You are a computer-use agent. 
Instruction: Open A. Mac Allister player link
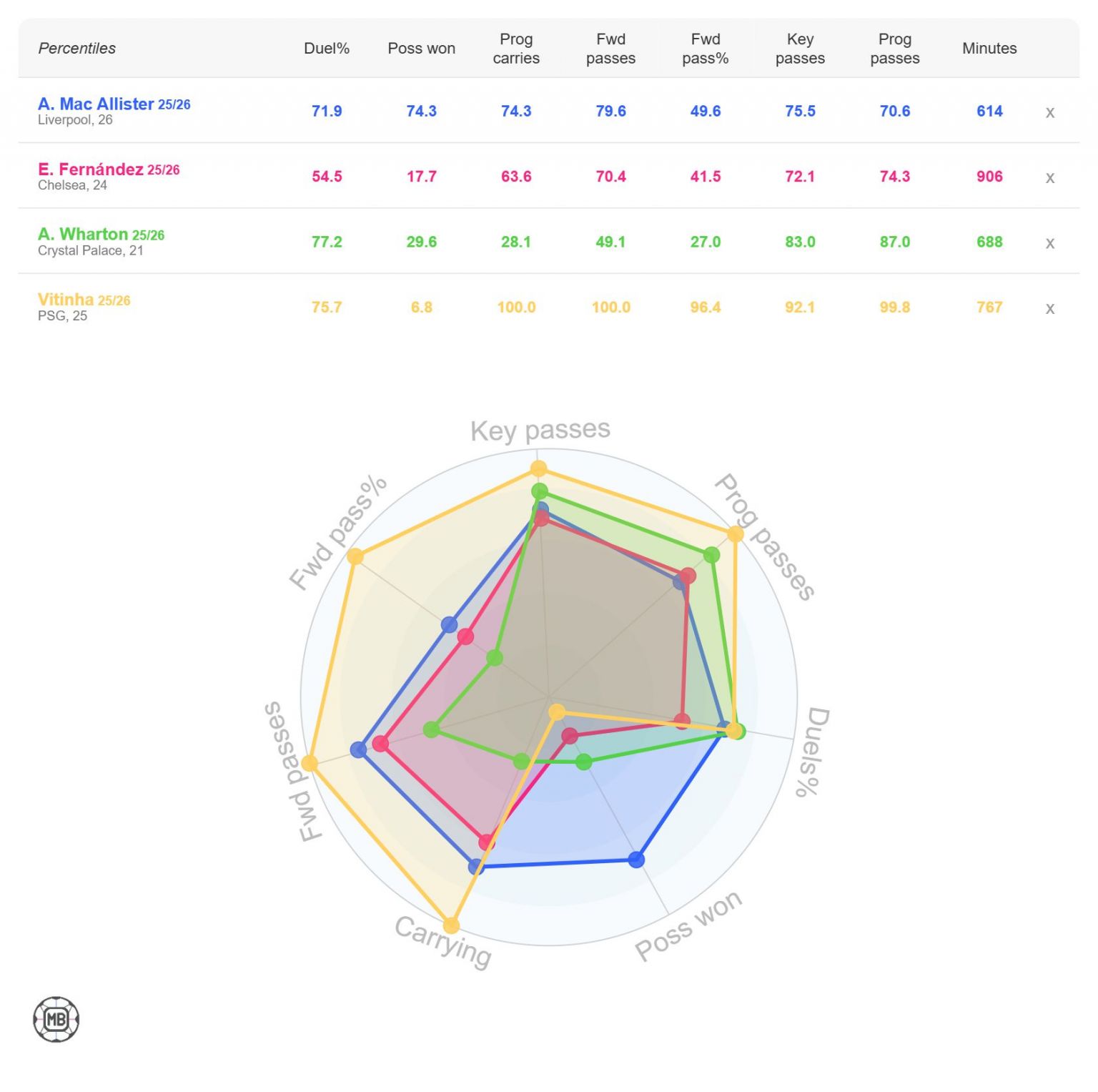96,104
